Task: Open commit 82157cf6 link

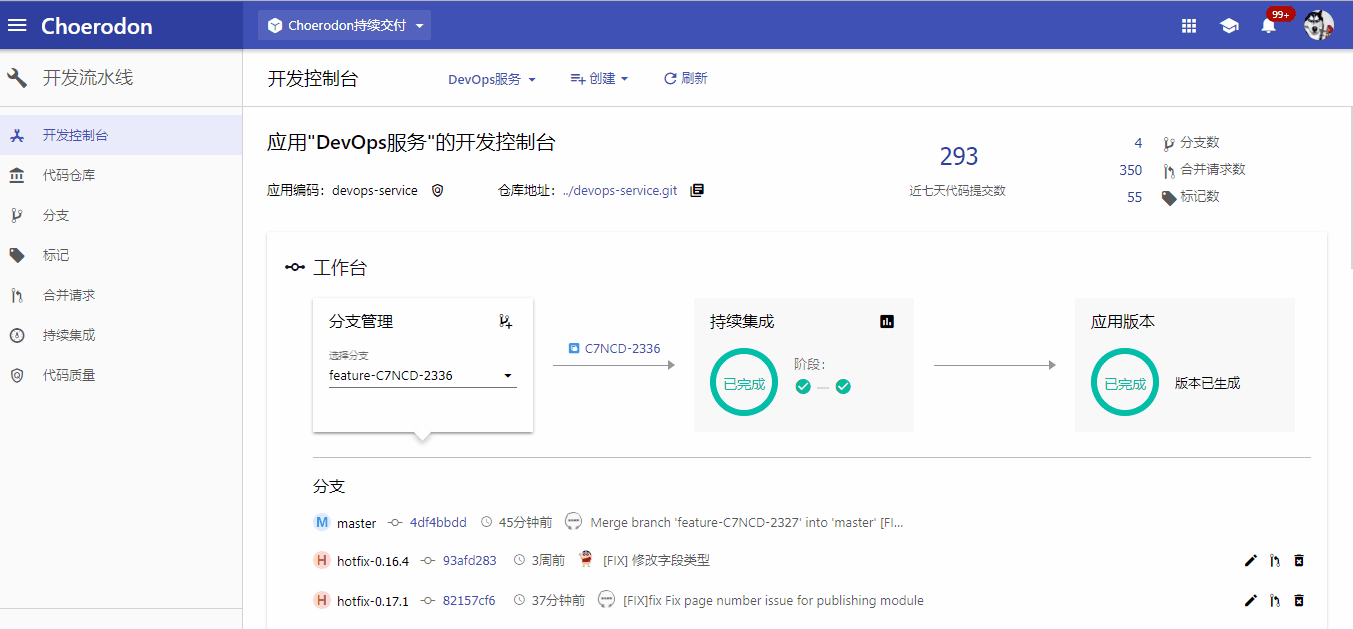Action: point(468,600)
